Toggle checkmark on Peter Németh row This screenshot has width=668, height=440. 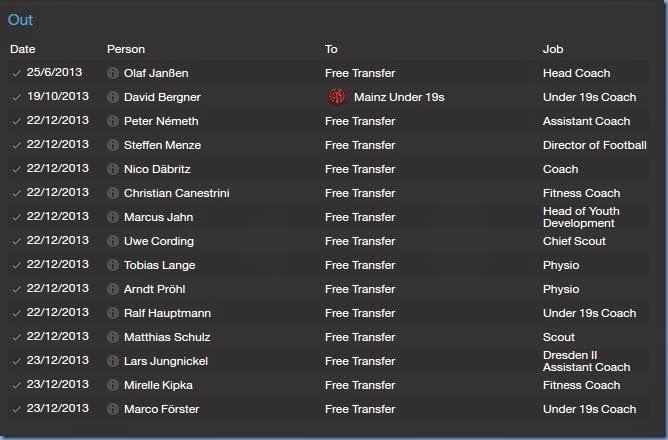pos(16,121)
